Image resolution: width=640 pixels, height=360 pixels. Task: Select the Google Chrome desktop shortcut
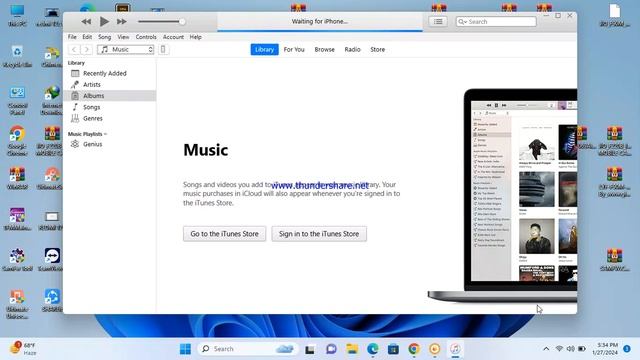17,141
